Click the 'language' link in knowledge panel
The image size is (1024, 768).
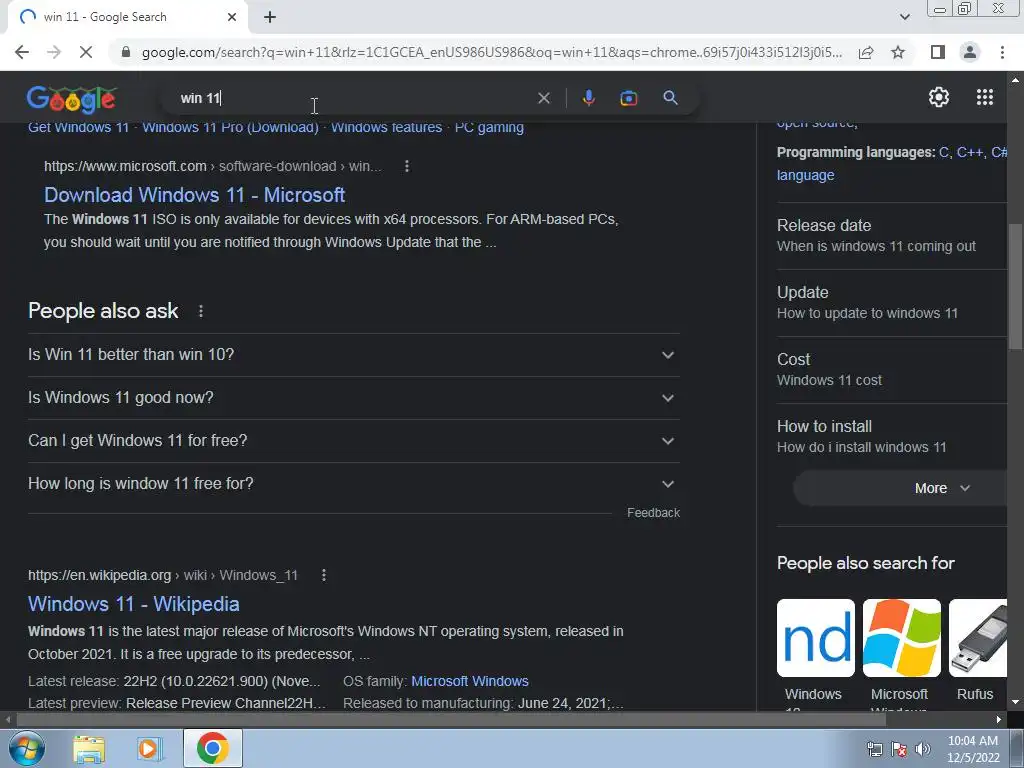coord(805,175)
